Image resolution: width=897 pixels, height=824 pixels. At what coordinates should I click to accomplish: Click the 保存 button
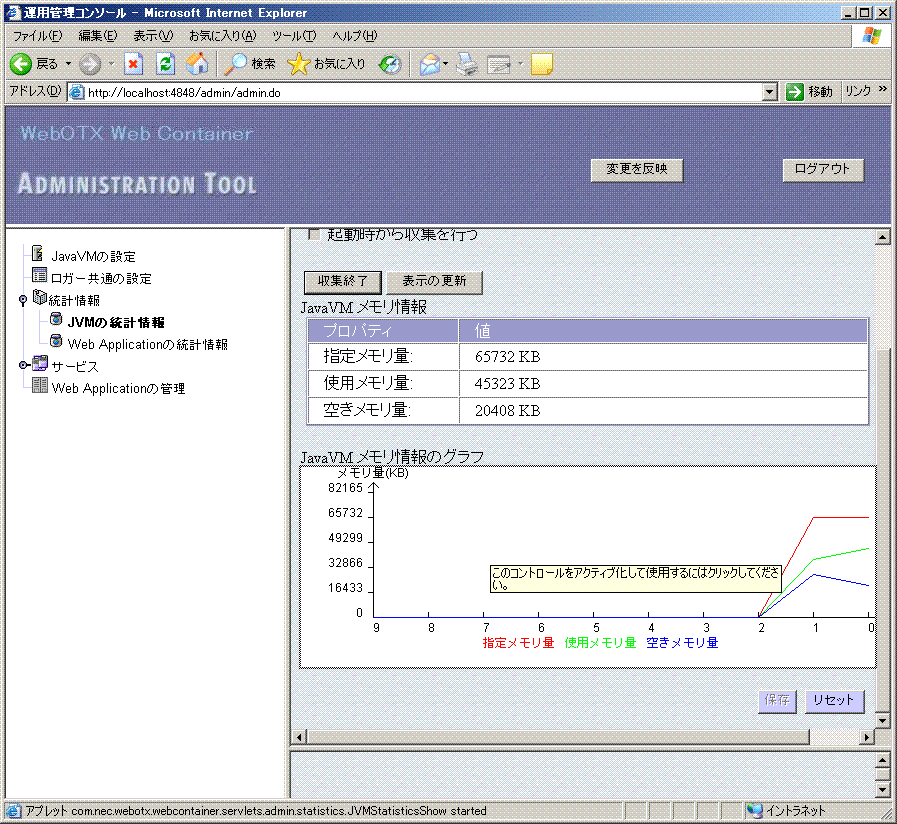[777, 700]
